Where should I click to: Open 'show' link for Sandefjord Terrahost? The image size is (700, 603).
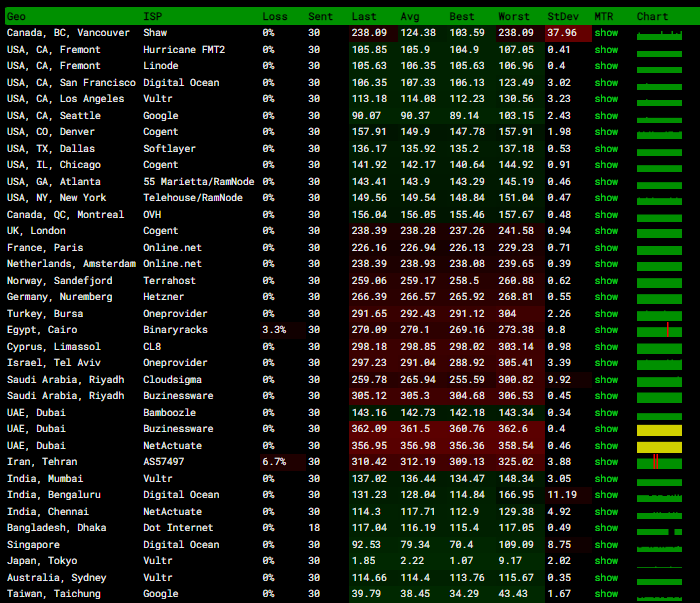click(x=606, y=281)
